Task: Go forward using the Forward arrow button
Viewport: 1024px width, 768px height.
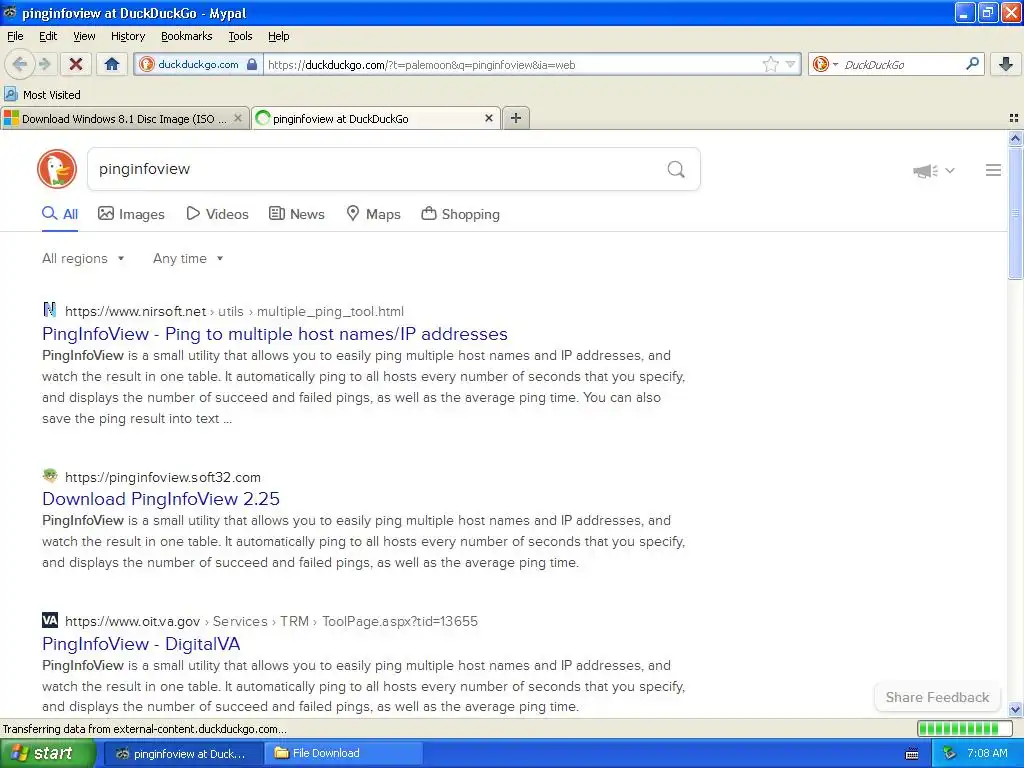Action: pos(44,64)
